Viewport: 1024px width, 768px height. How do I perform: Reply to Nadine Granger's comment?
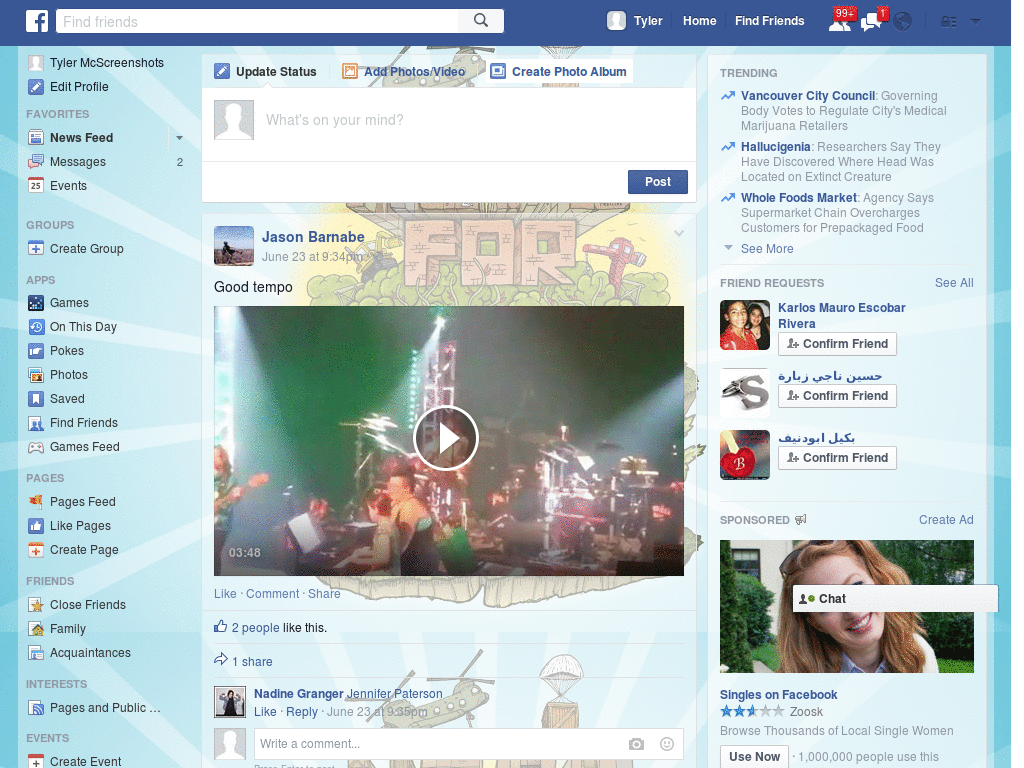coord(302,712)
